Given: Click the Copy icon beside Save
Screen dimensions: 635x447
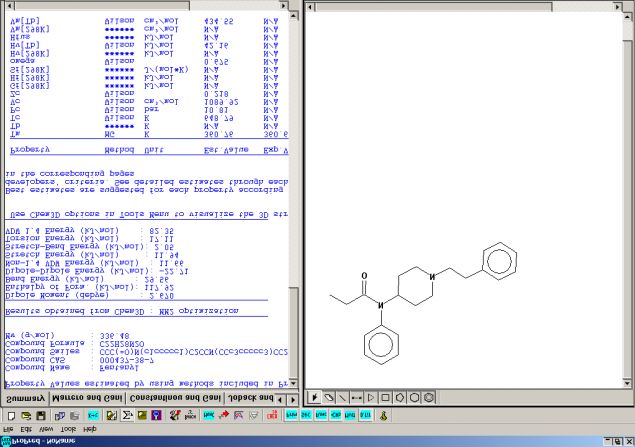Looking at the screenshot, I should click(60, 416).
